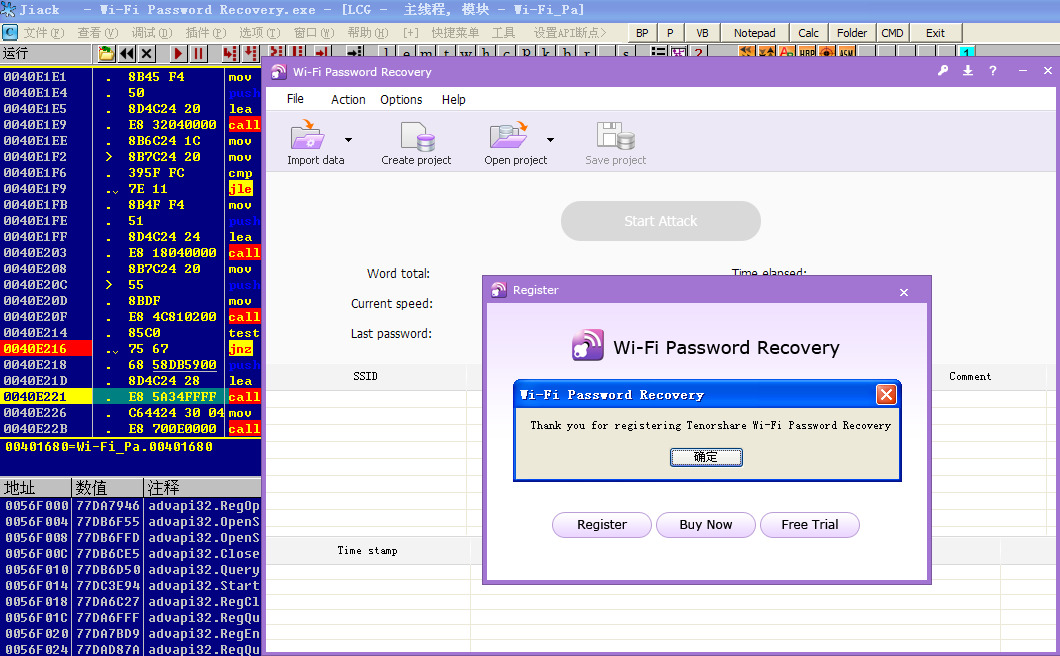Open the 查看(V) debugger menu

(x=97, y=32)
